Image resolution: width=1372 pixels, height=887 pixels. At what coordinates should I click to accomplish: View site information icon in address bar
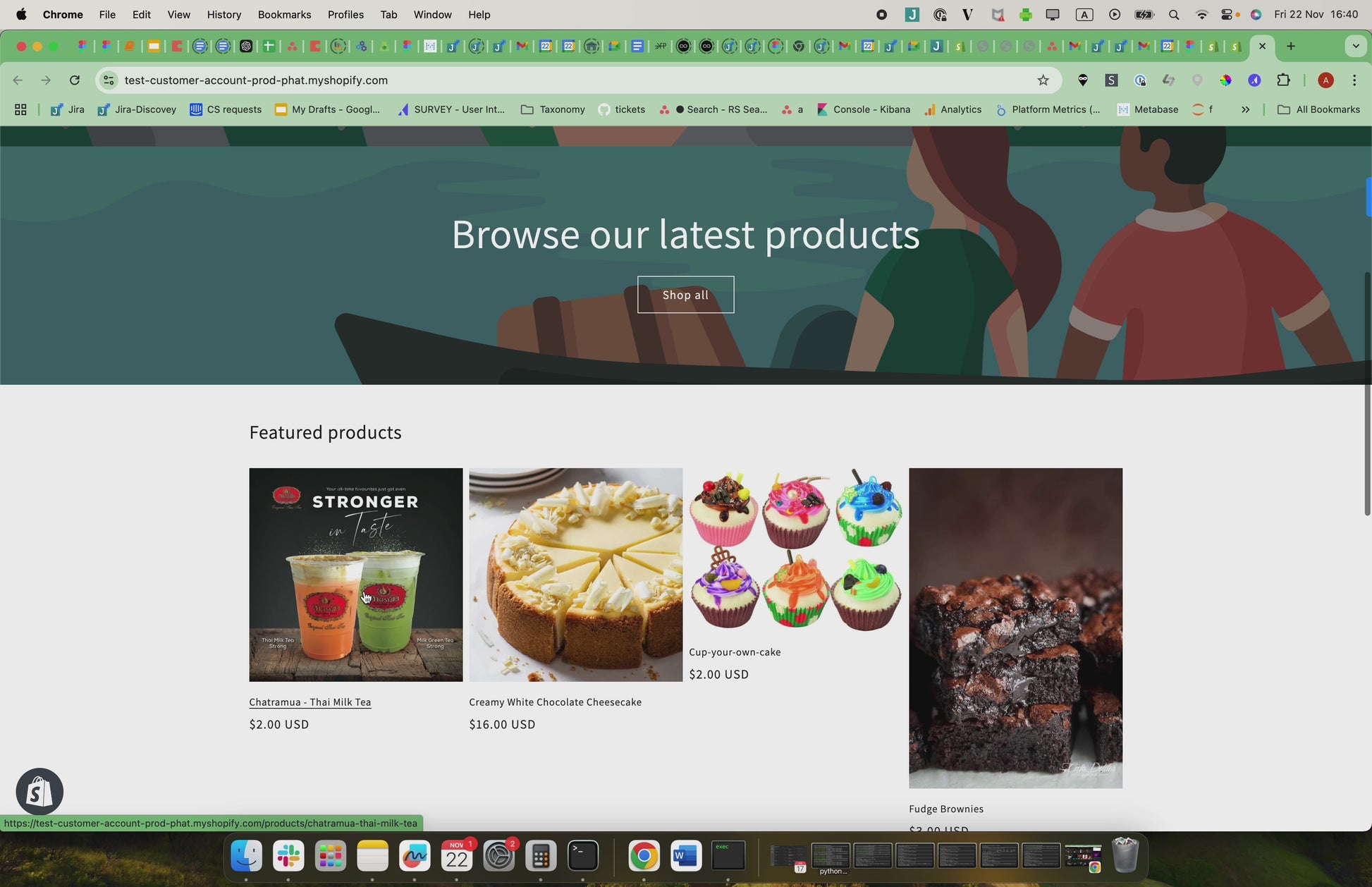(x=109, y=80)
